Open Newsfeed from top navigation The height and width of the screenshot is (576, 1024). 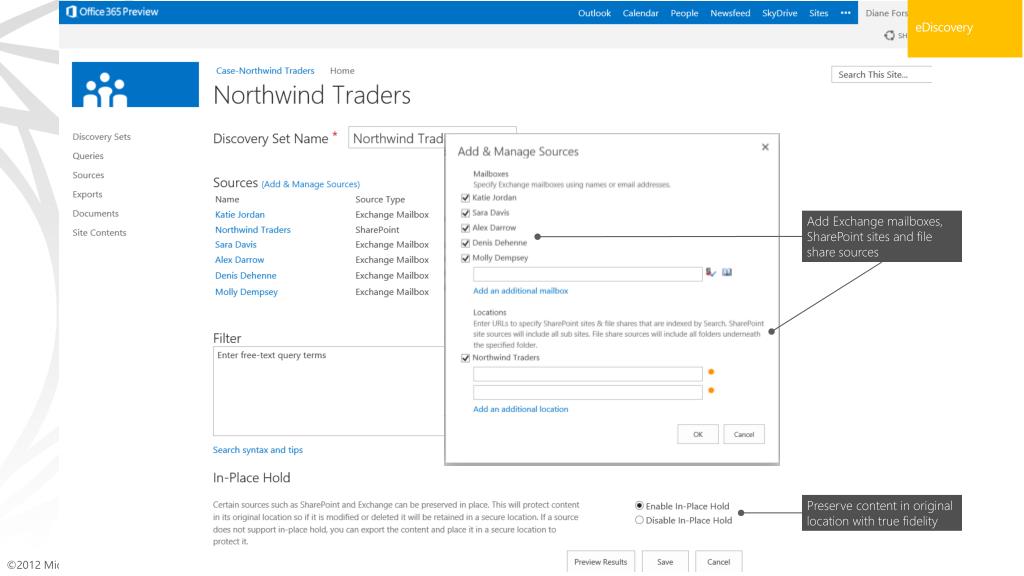(730, 13)
